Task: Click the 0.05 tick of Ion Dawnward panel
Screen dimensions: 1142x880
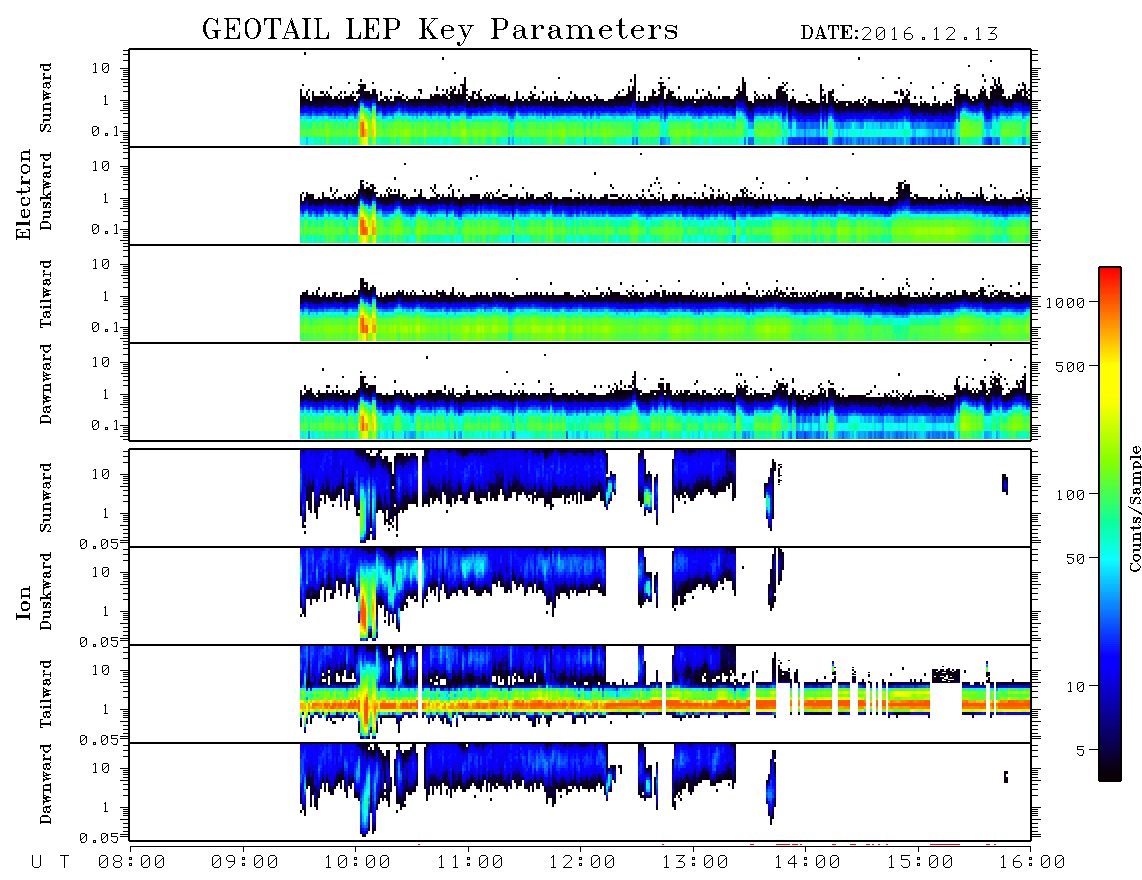Action: (x=98, y=838)
